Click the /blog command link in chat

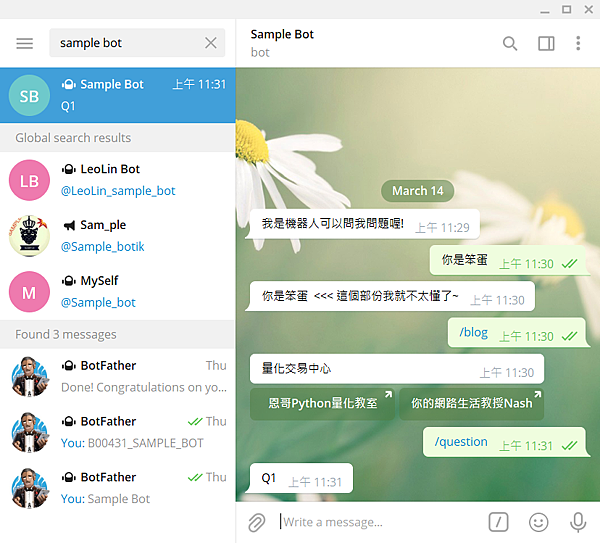473,332
